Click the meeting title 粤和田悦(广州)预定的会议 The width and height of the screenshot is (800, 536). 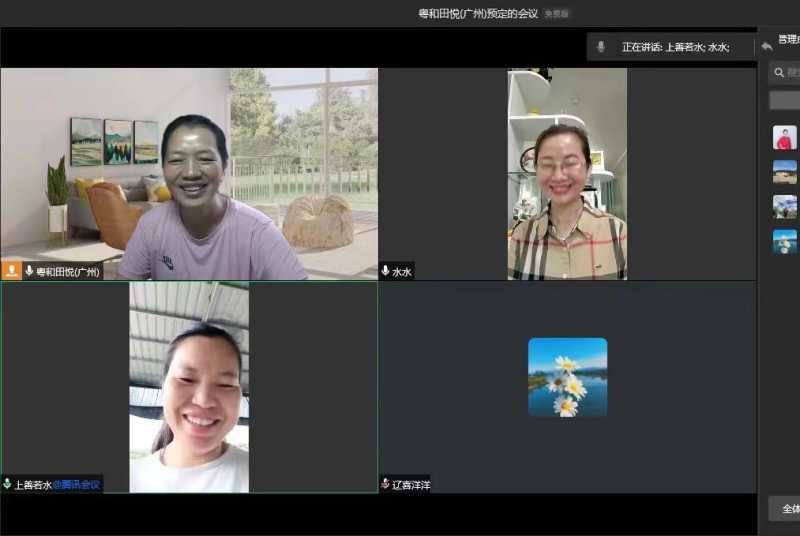click(478, 14)
